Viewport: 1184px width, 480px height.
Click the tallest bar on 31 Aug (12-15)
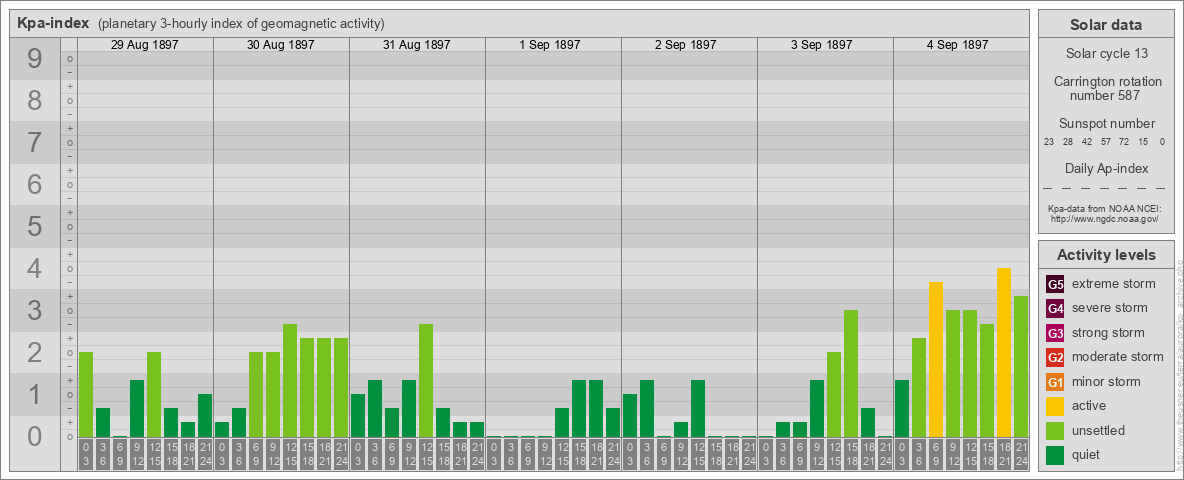(x=426, y=380)
